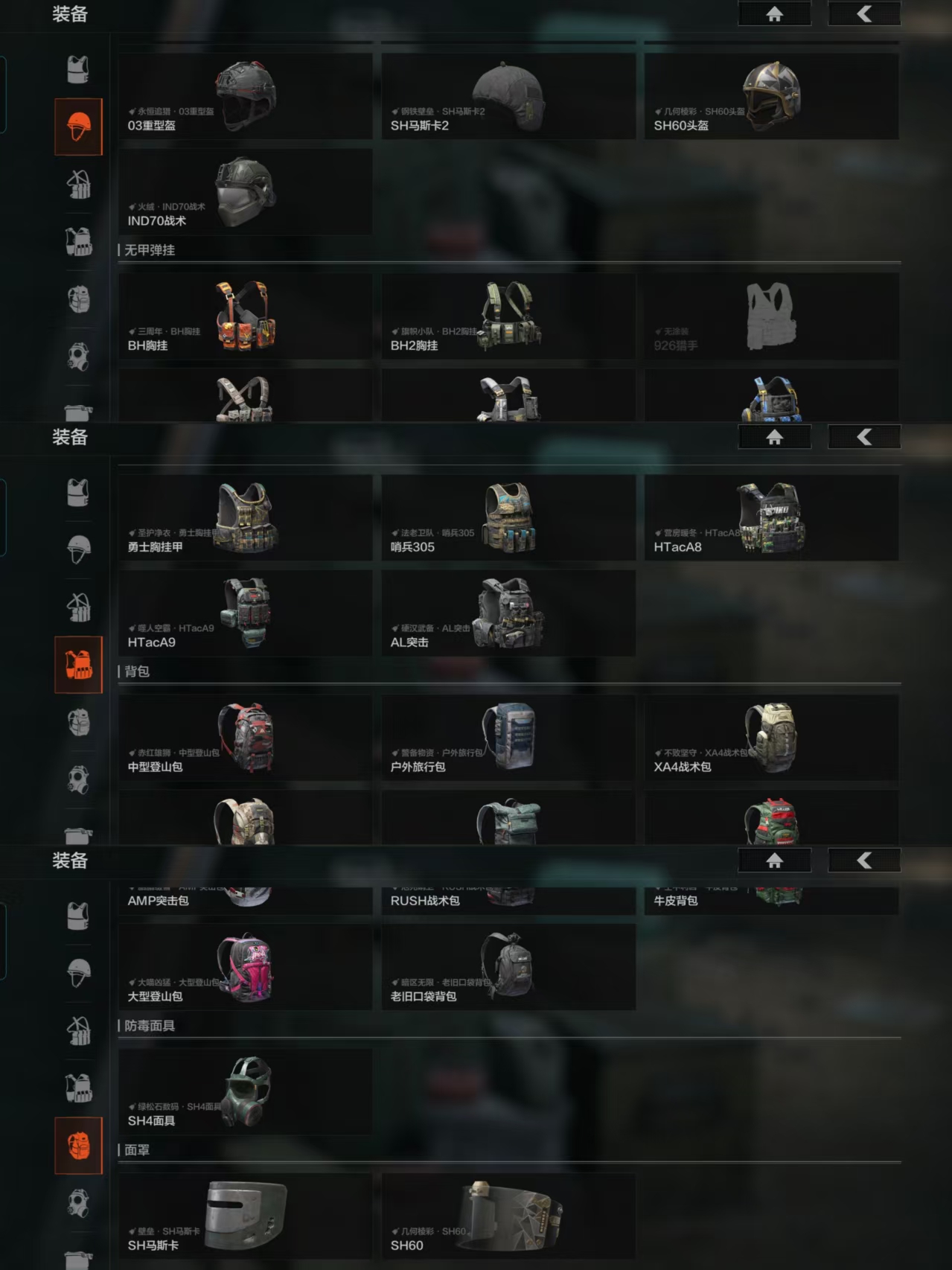Click the greyed-out 926猎手 rig

pyautogui.click(x=771, y=316)
